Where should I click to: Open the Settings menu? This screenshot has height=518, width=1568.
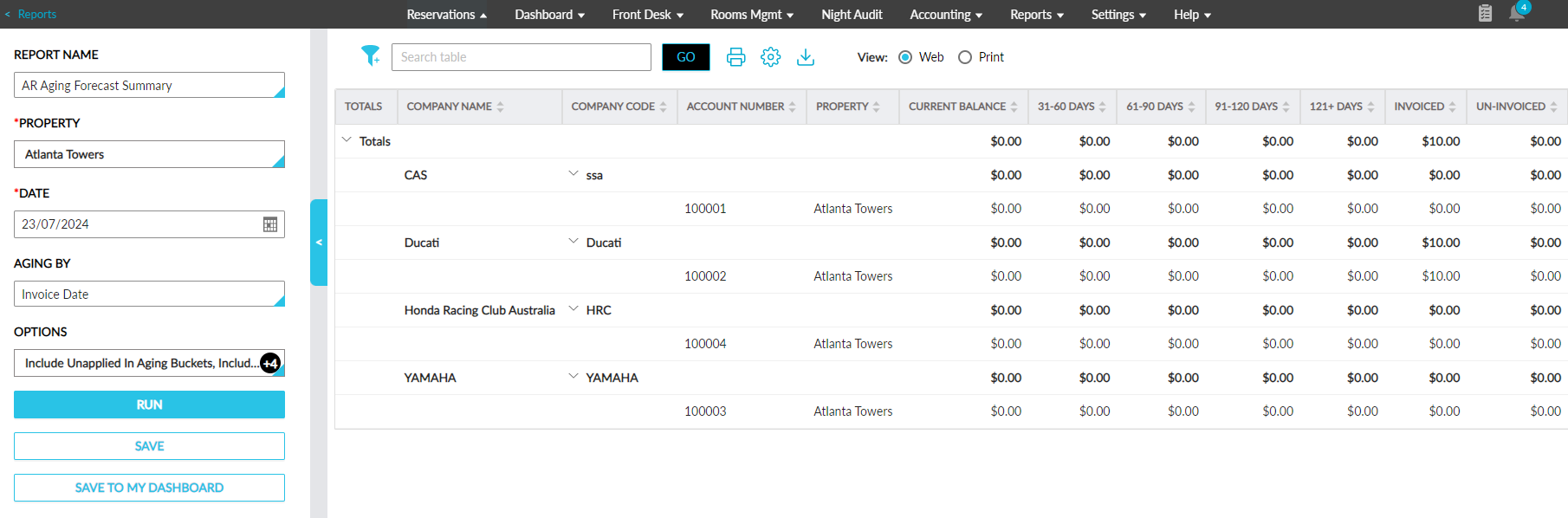(x=1118, y=15)
